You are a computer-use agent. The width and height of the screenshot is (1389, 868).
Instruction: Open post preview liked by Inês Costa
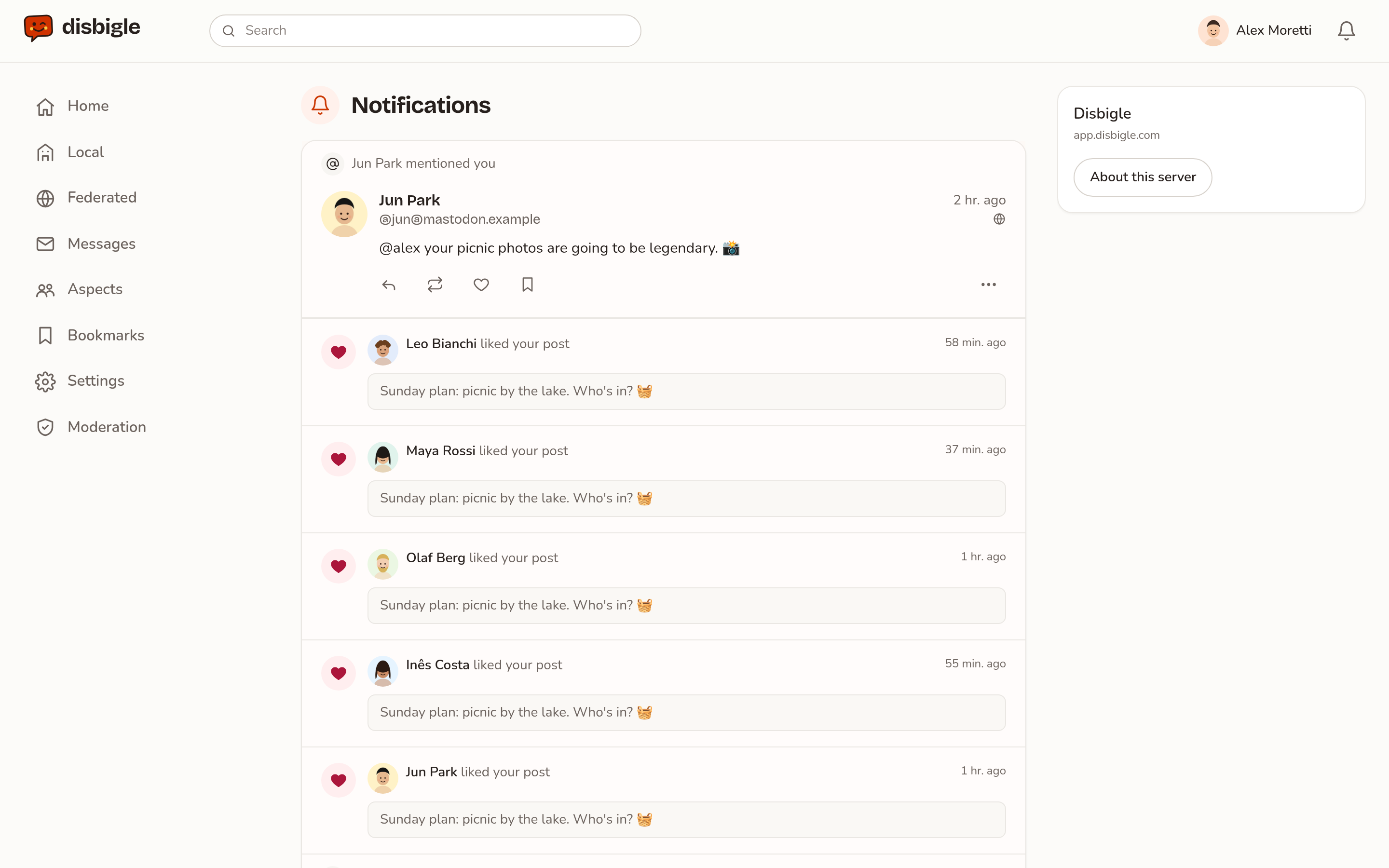tap(686, 712)
